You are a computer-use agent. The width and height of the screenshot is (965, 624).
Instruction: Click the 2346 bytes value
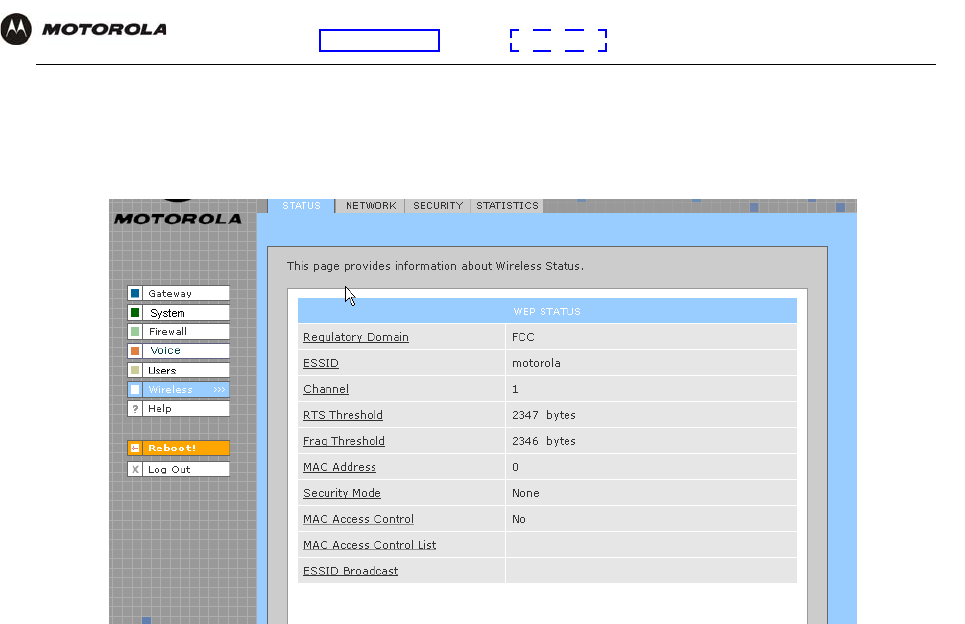point(543,441)
